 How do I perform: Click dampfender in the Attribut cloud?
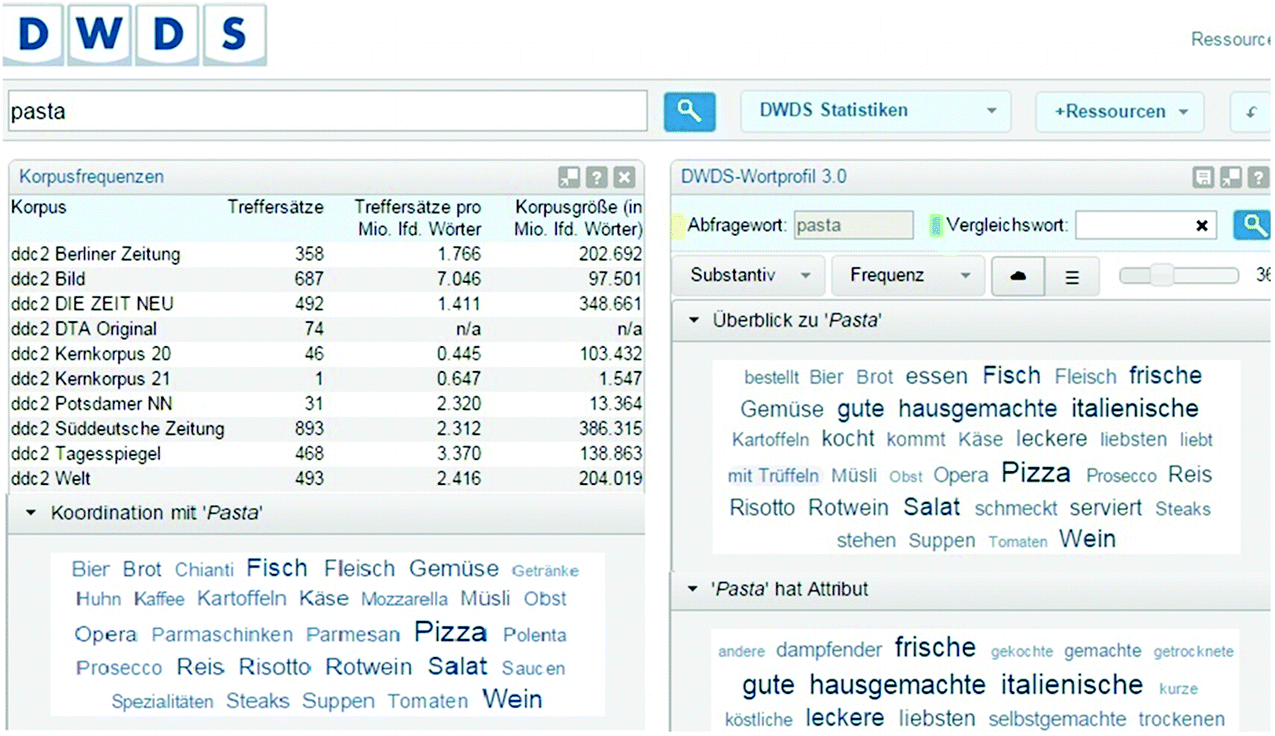(x=829, y=650)
